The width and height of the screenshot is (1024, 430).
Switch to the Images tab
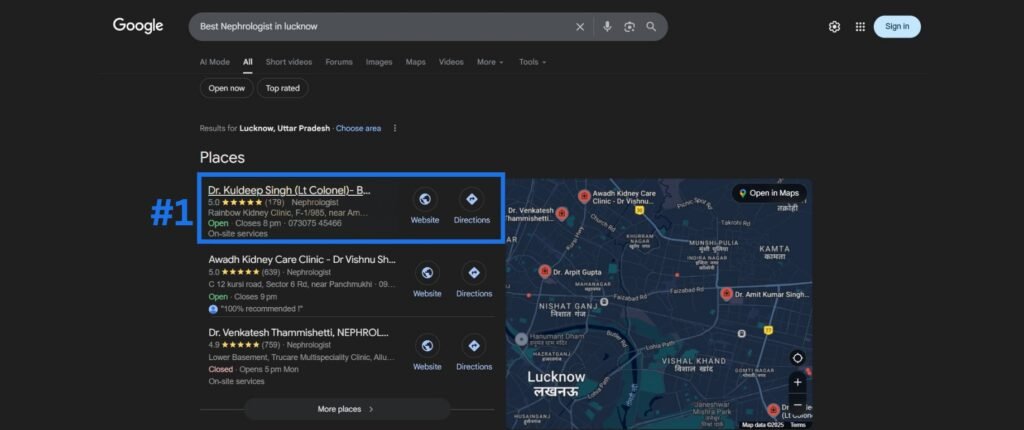coord(379,62)
